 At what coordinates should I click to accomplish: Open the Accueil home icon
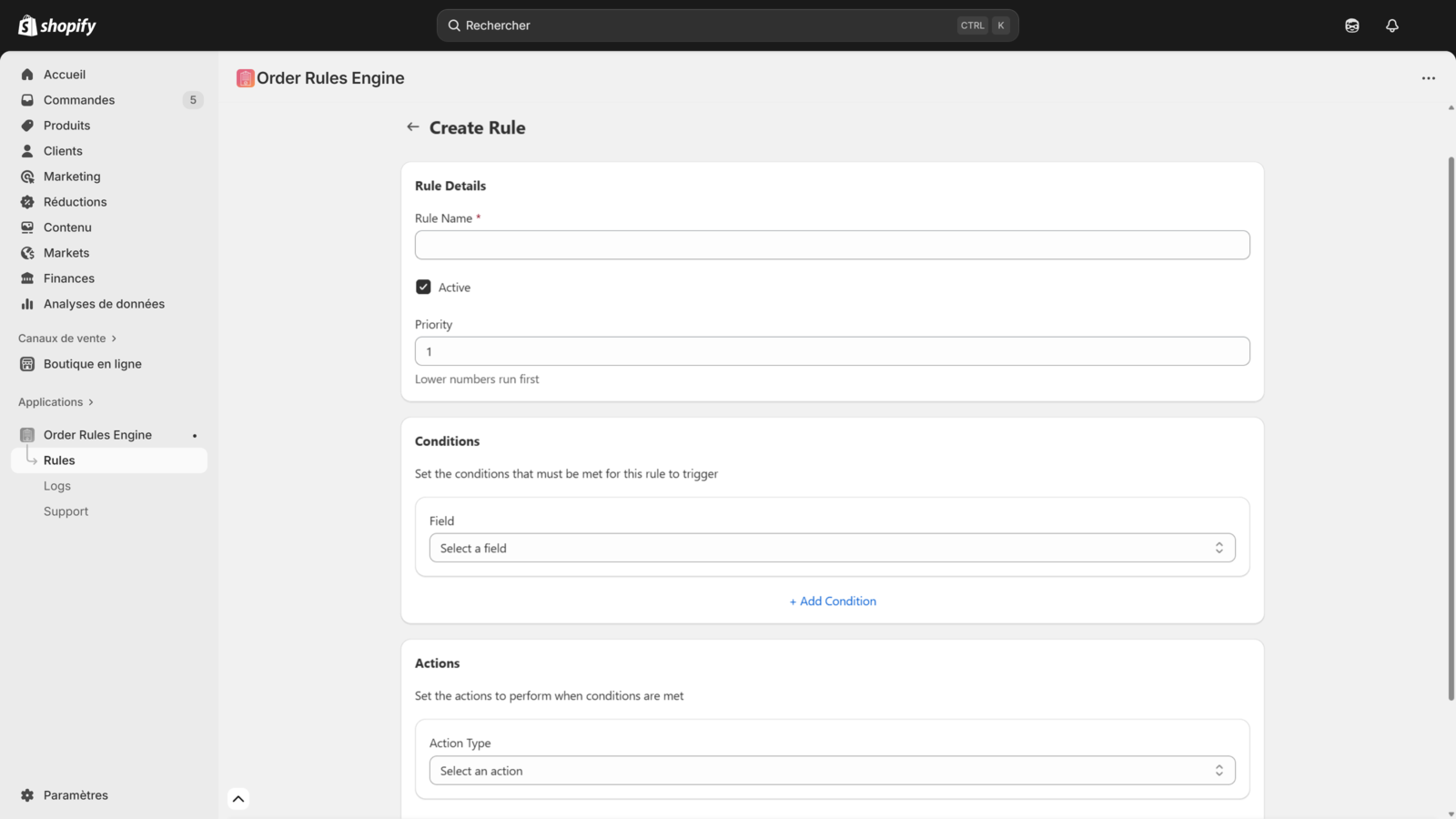pyautogui.click(x=28, y=74)
